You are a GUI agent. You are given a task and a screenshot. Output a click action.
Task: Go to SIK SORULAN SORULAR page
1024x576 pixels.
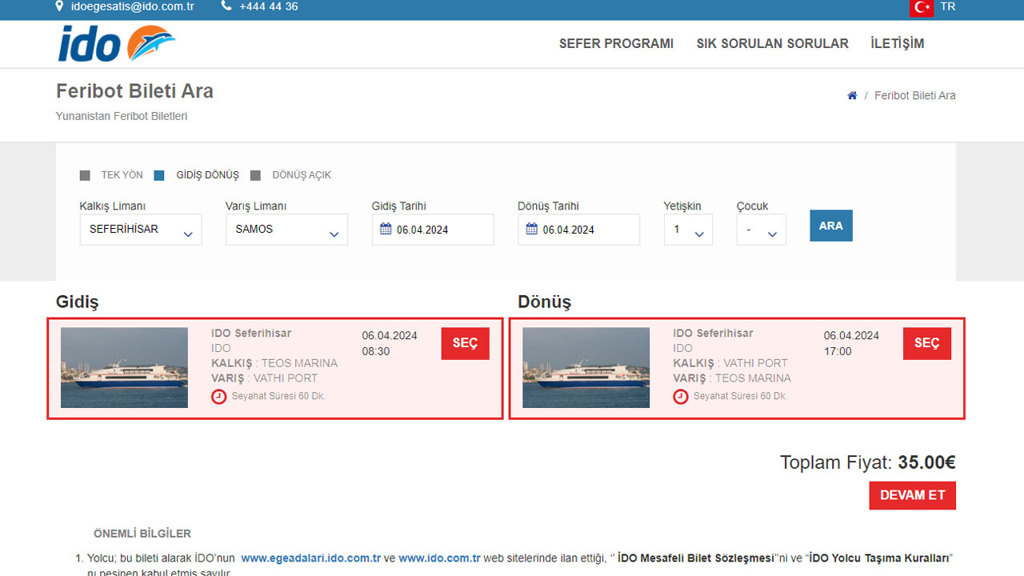[x=772, y=44]
